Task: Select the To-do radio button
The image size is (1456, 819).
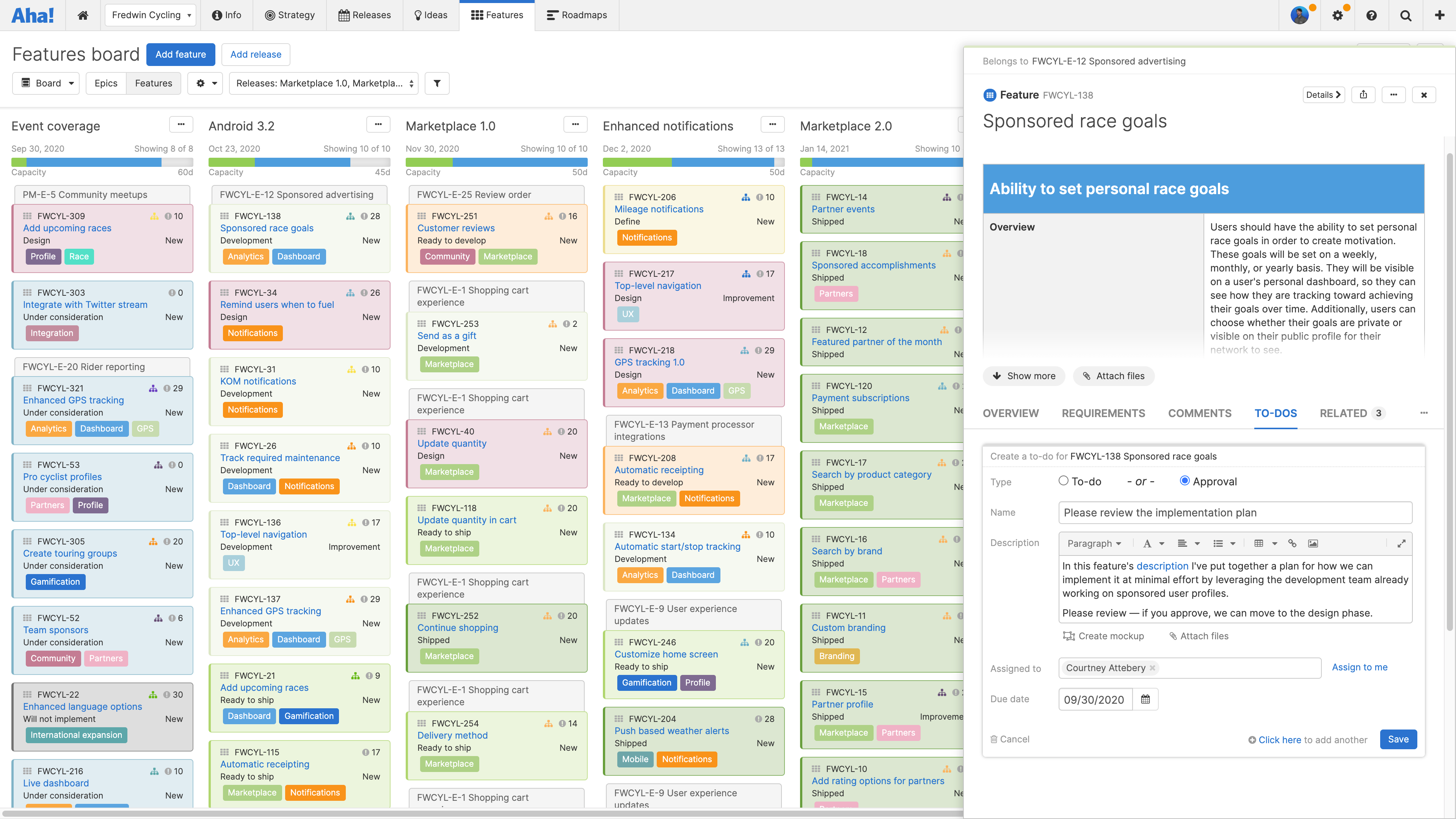Action: (x=1063, y=481)
